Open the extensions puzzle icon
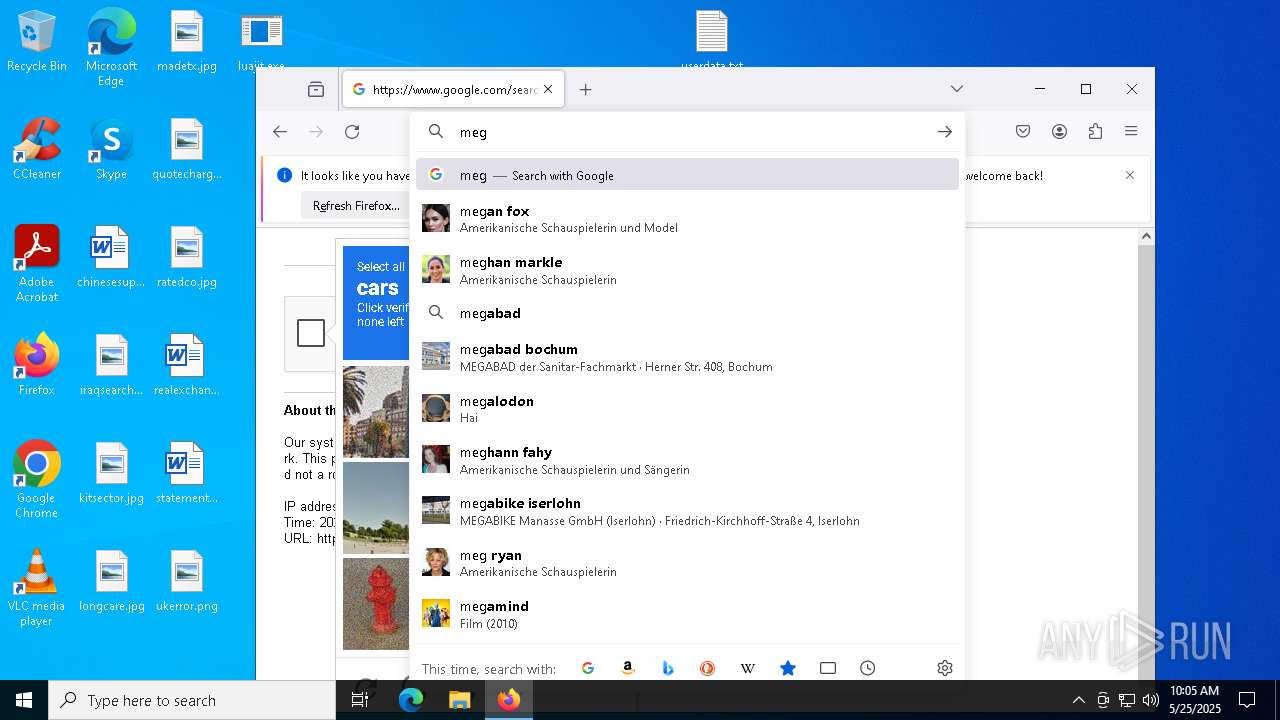Image resolution: width=1280 pixels, height=720 pixels. 1095,132
